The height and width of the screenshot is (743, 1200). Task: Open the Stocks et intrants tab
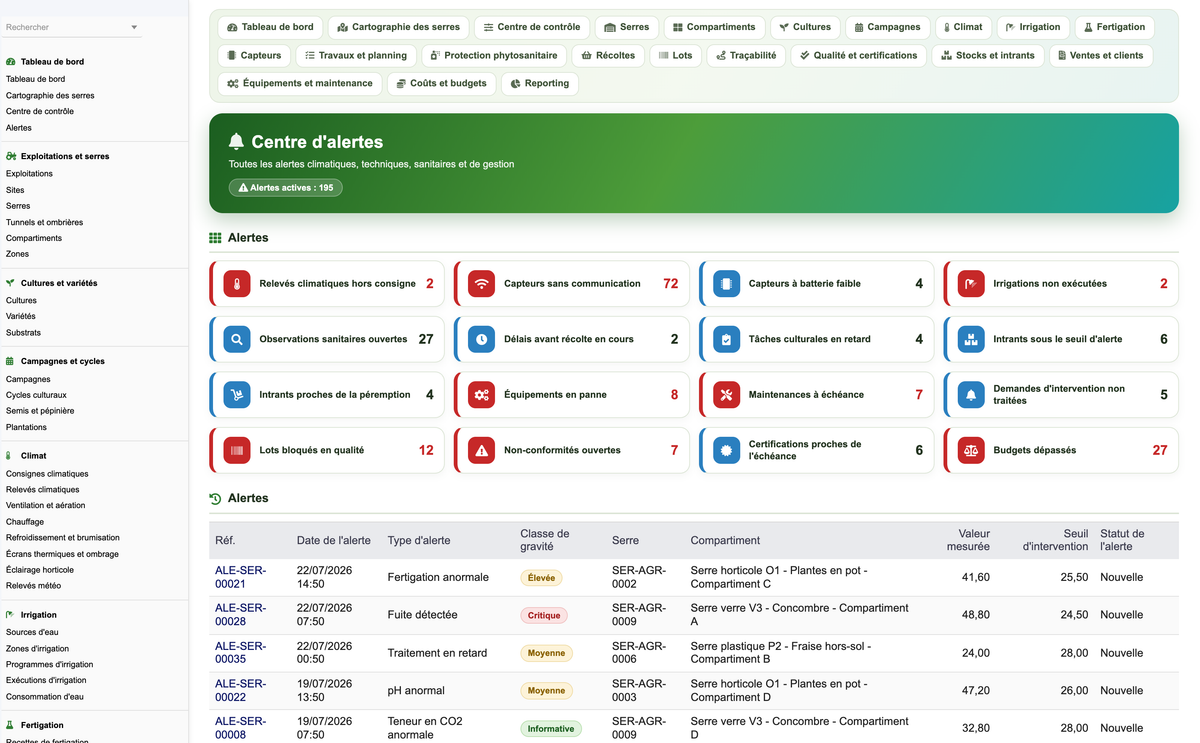tap(988, 55)
